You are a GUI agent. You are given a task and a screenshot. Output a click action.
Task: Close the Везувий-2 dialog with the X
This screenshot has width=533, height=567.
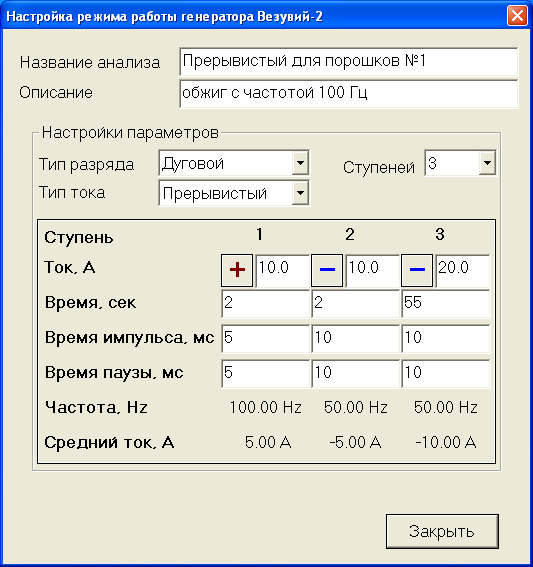pos(517,16)
